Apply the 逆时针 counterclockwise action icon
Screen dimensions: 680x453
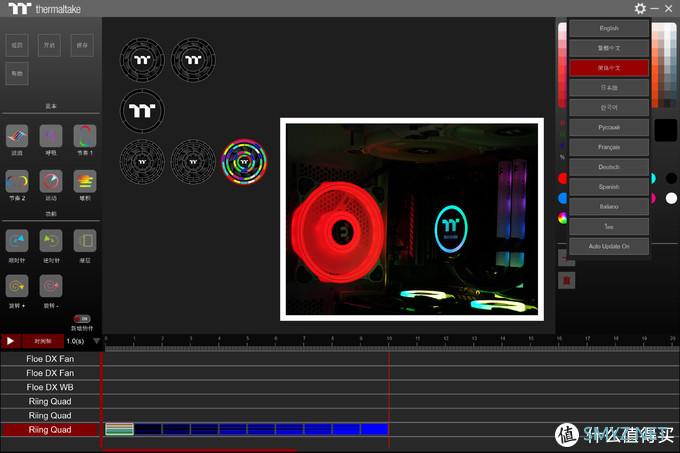51,241
